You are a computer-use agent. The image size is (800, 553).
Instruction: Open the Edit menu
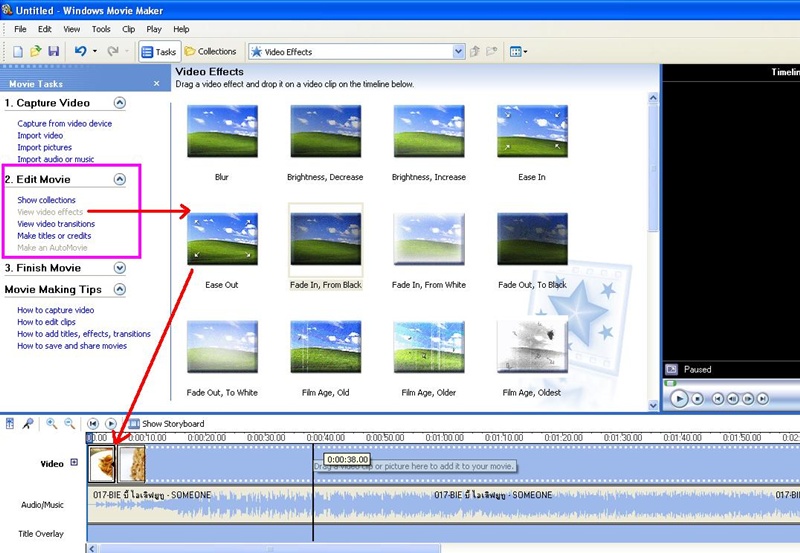coord(45,29)
